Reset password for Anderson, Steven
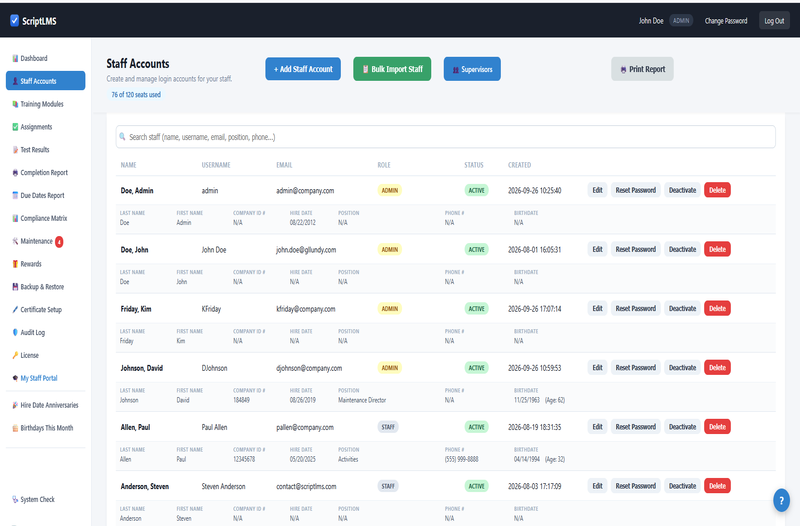 point(636,486)
